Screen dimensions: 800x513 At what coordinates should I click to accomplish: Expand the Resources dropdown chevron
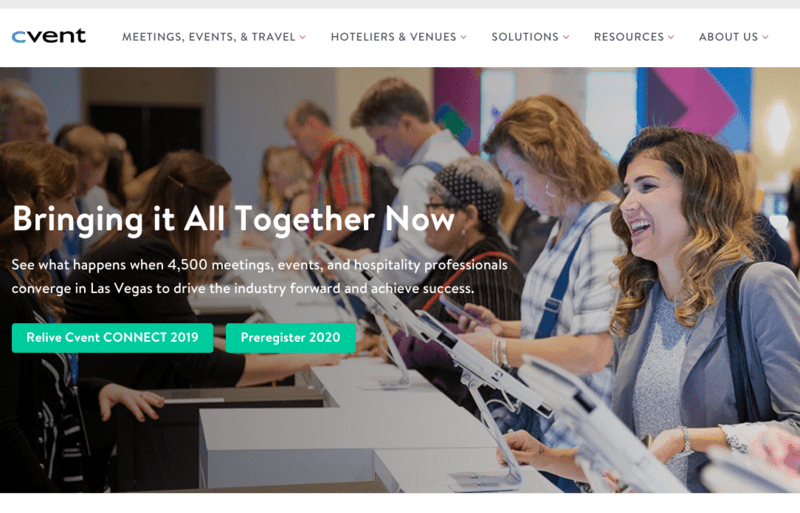(x=671, y=37)
